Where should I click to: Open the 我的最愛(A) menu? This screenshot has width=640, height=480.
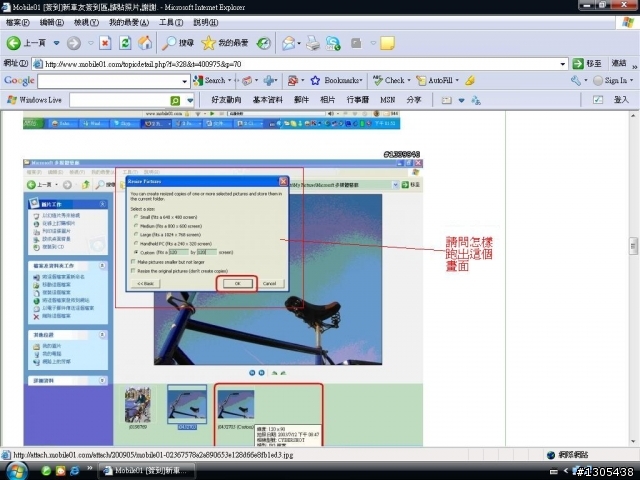(129, 22)
